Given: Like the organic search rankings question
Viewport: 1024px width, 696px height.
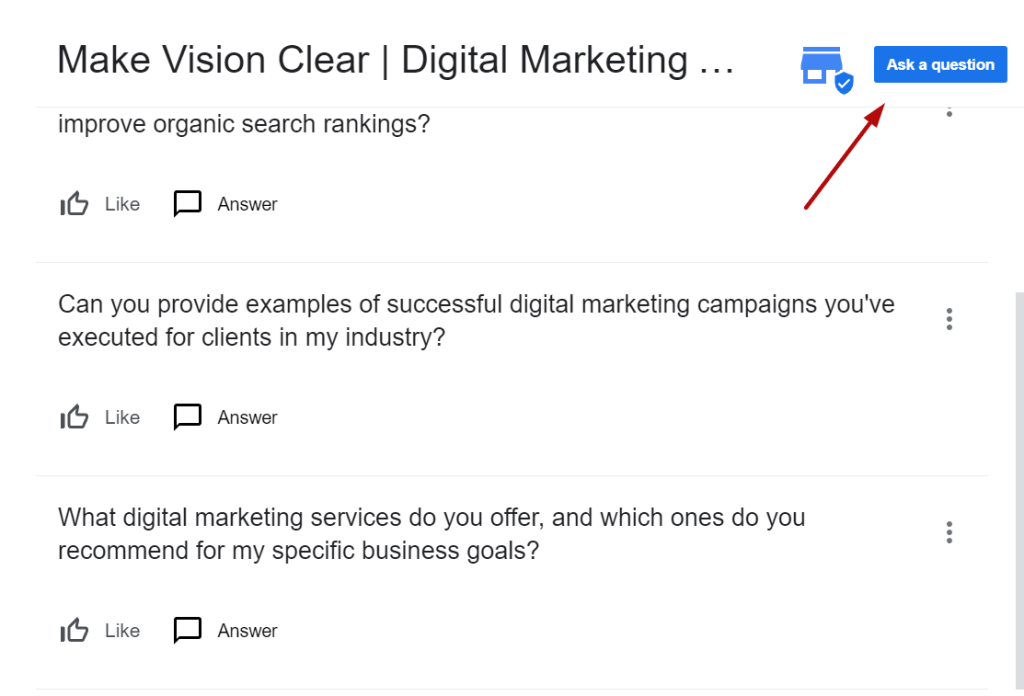Looking at the screenshot, I should 74,204.
